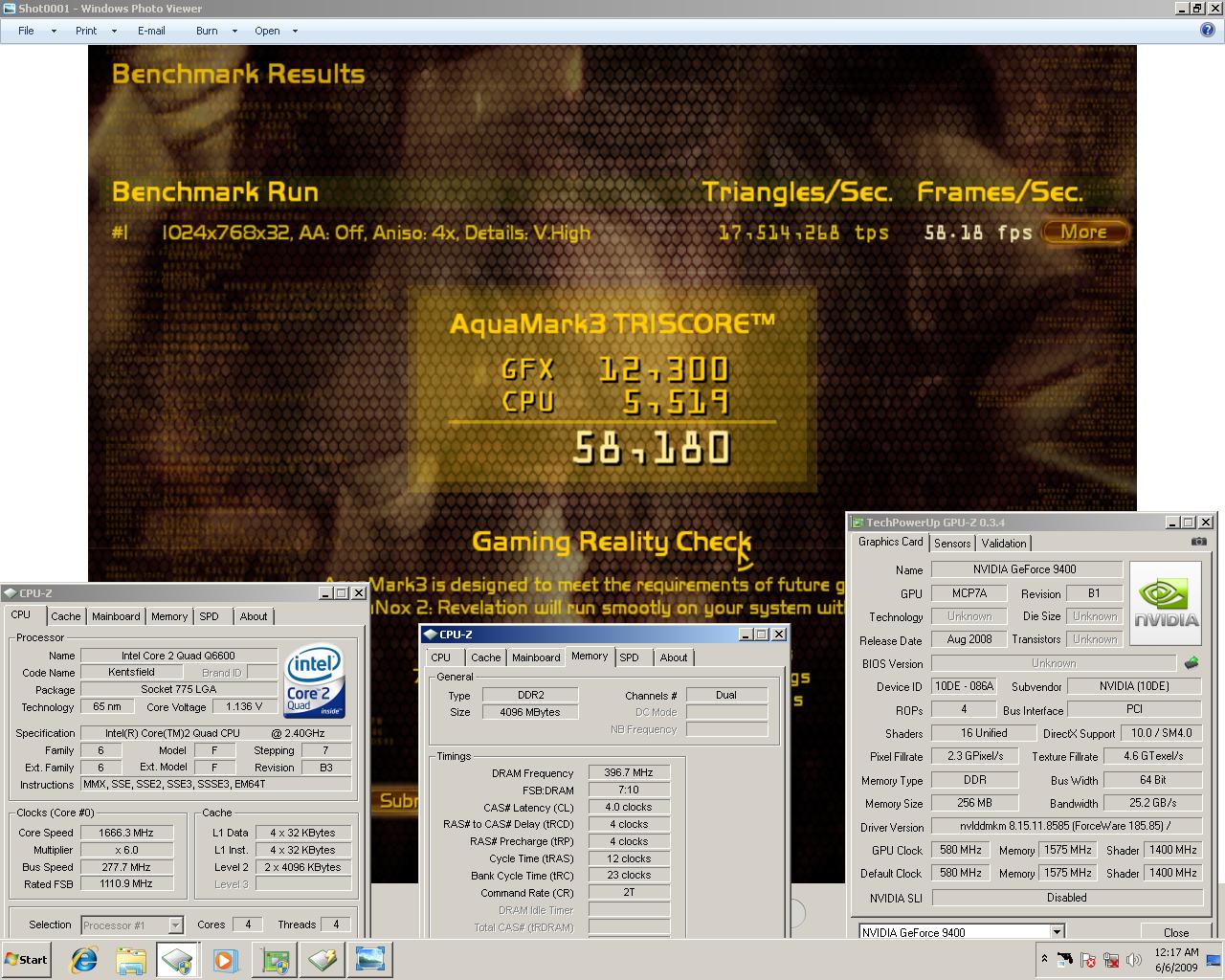Open Windows Explorer folder icon in taskbar
The width and height of the screenshot is (1225, 980).
(x=131, y=960)
